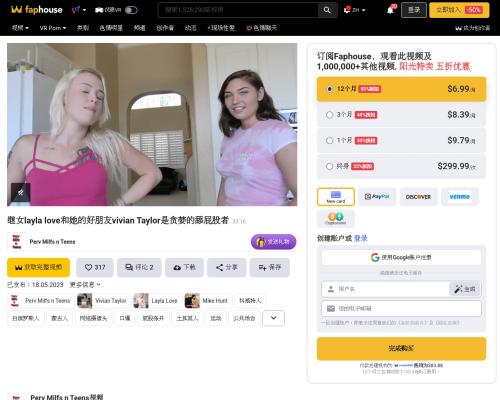Open the live sex menu item

pyautogui.click(x=221, y=28)
